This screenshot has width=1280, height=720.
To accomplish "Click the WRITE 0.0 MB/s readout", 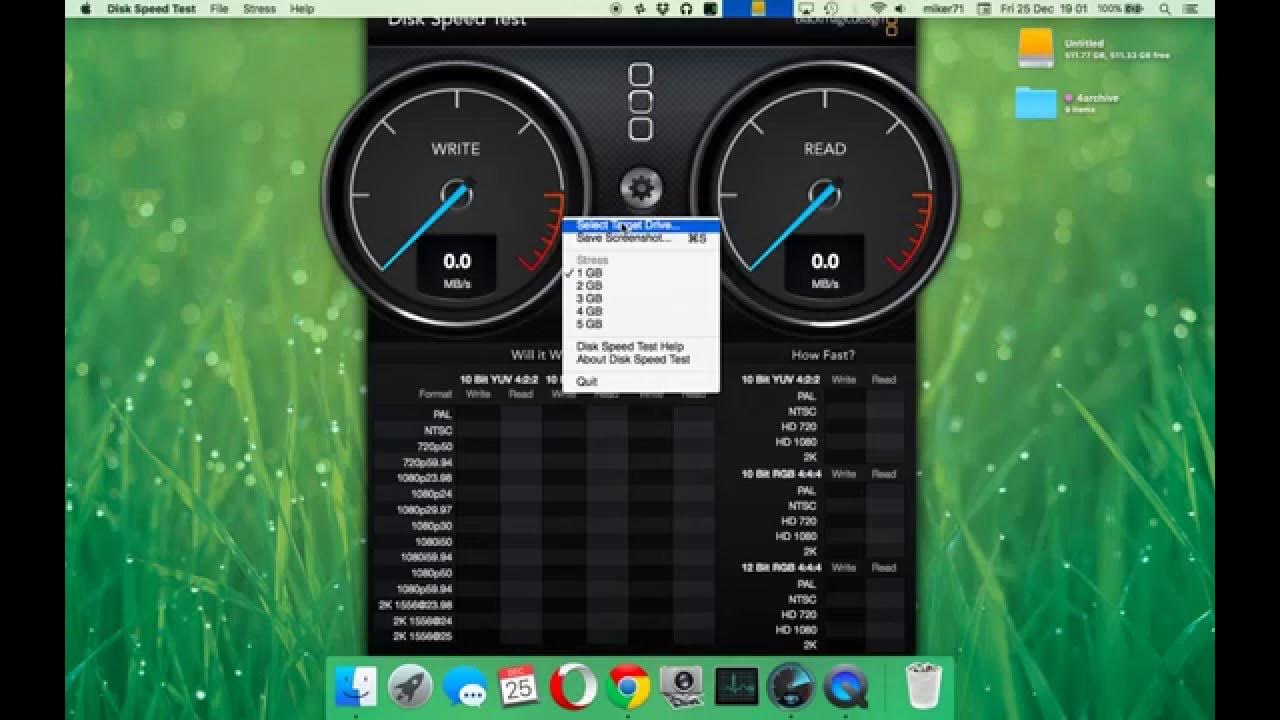I will click(457, 267).
